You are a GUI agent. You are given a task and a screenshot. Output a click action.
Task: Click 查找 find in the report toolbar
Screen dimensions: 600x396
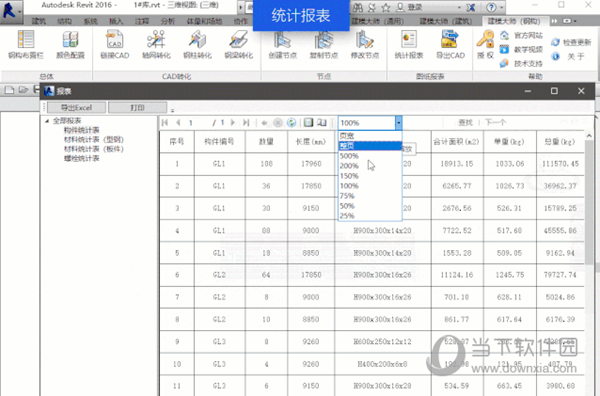tap(465, 122)
